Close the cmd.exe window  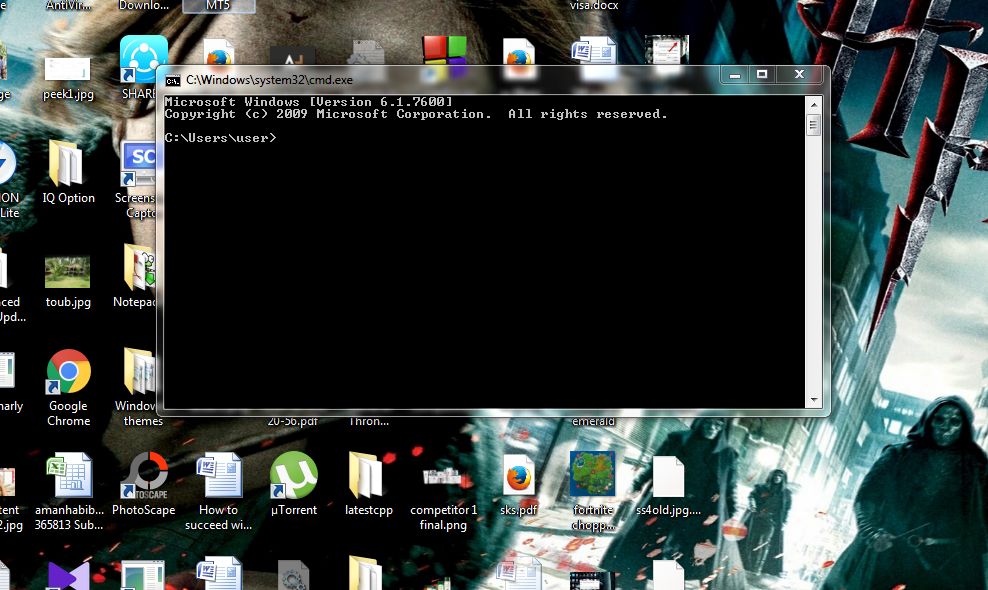coord(799,75)
